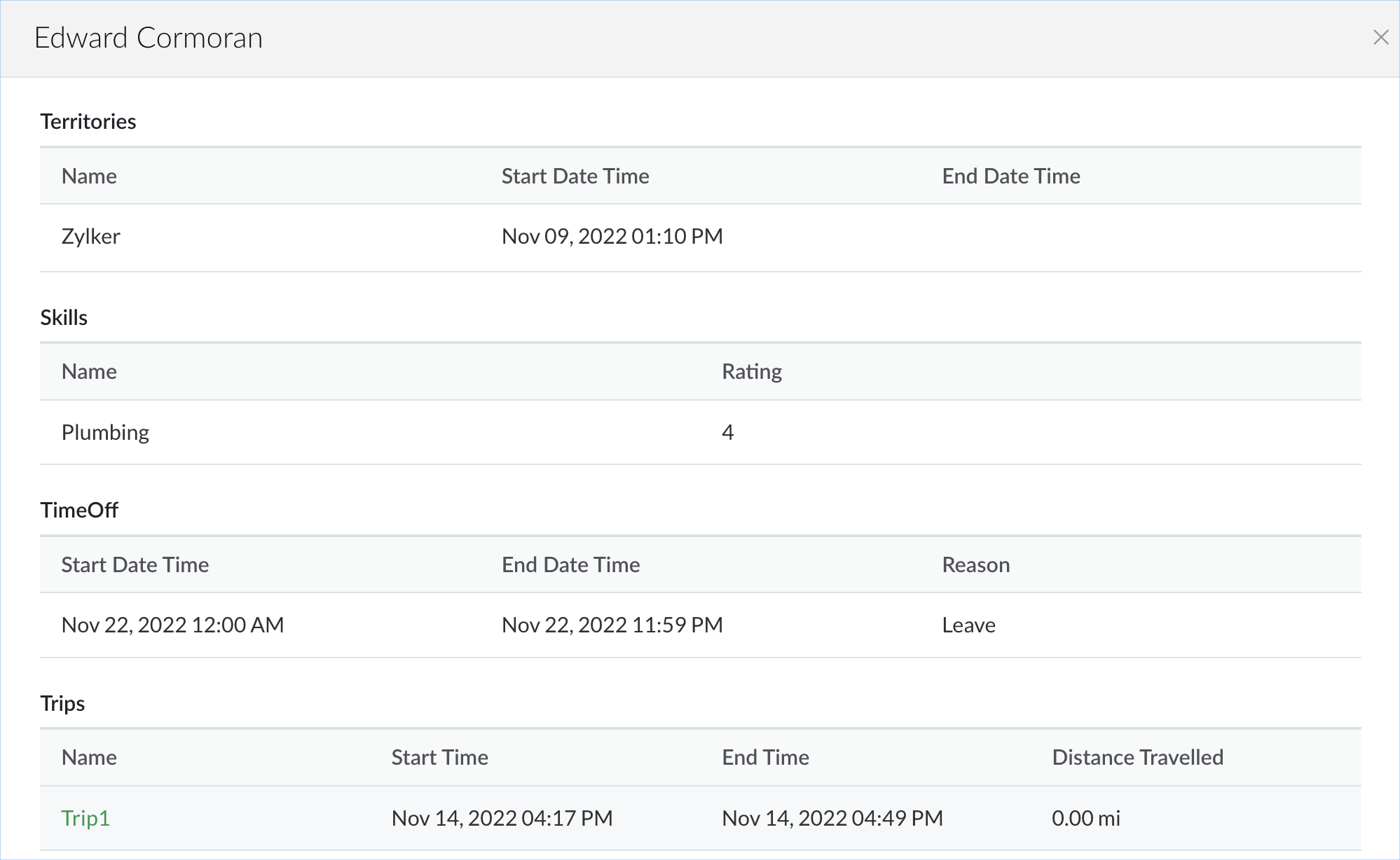Image resolution: width=1400 pixels, height=860 pixels.
Task: Close the Edward Cormoran details dialog
Action: pyautogui.click(x=1380, y=38)
